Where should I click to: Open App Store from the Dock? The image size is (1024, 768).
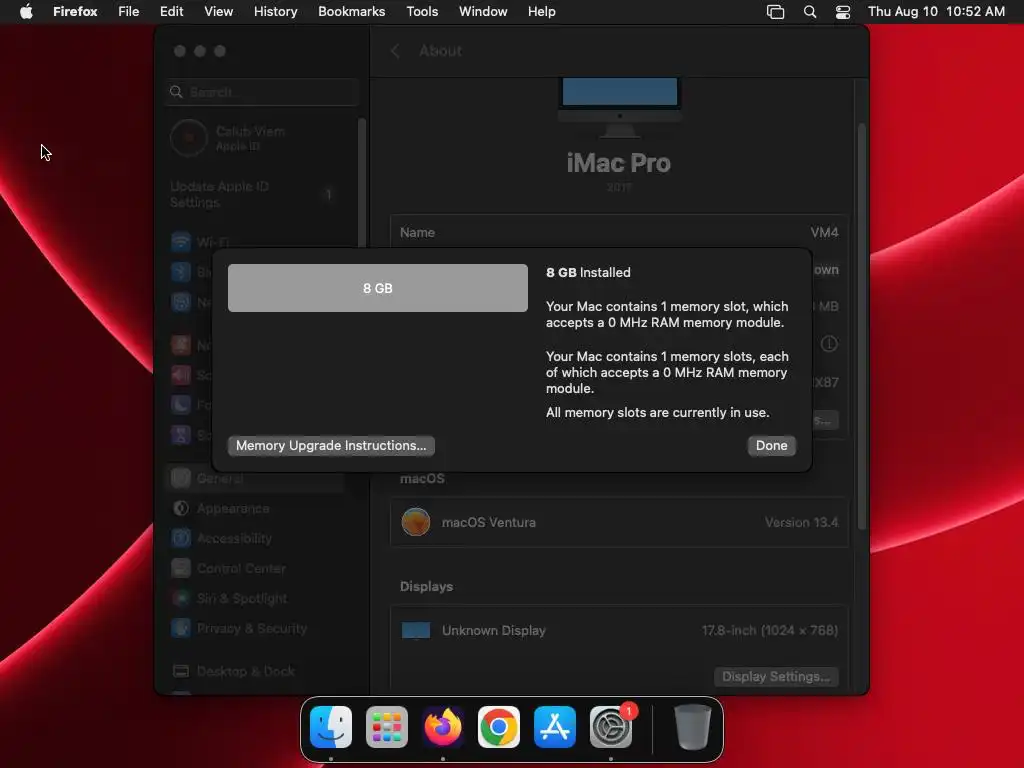[x=555, y=727]
